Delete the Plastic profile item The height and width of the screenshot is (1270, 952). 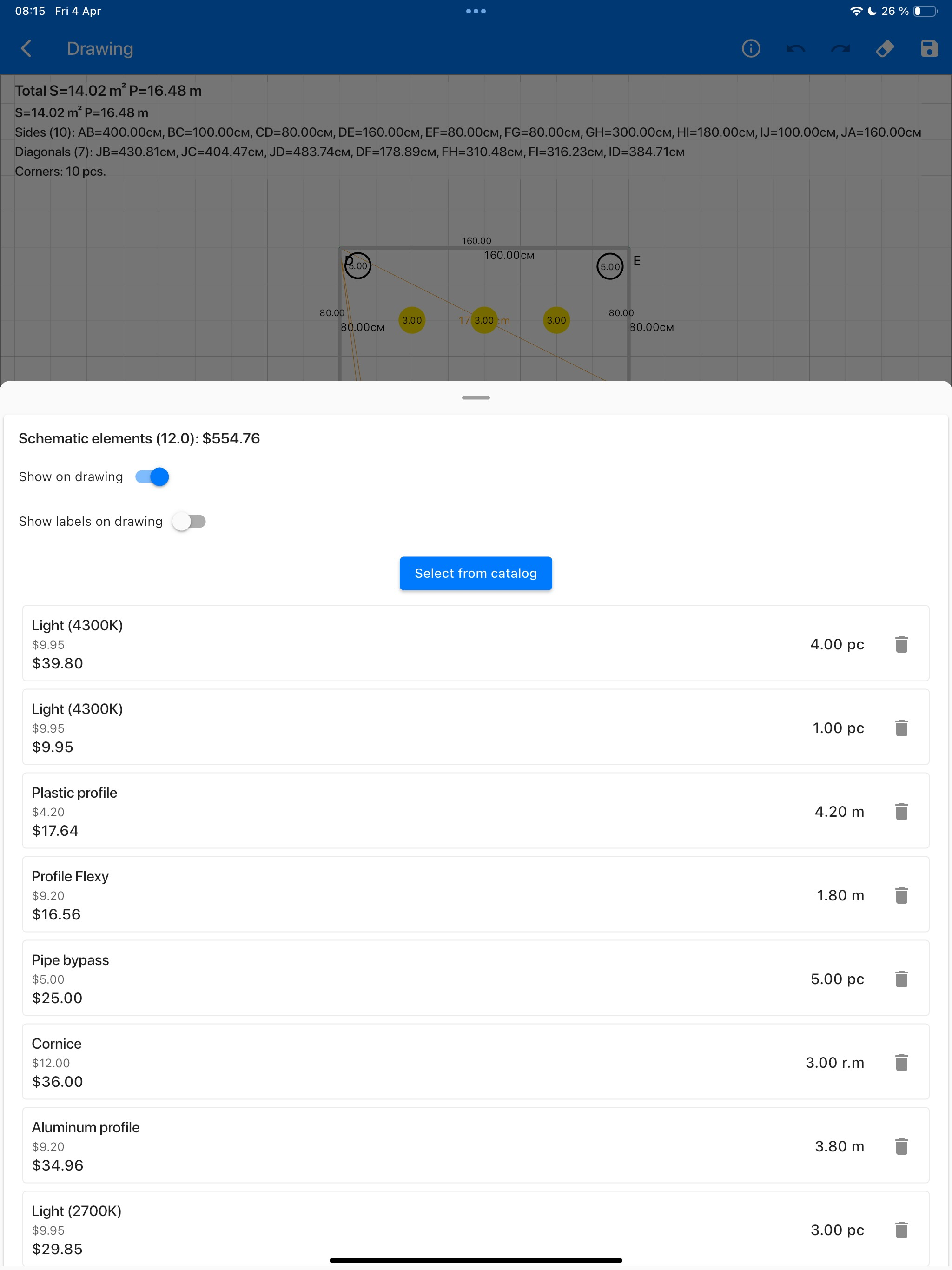coord(901,812)
